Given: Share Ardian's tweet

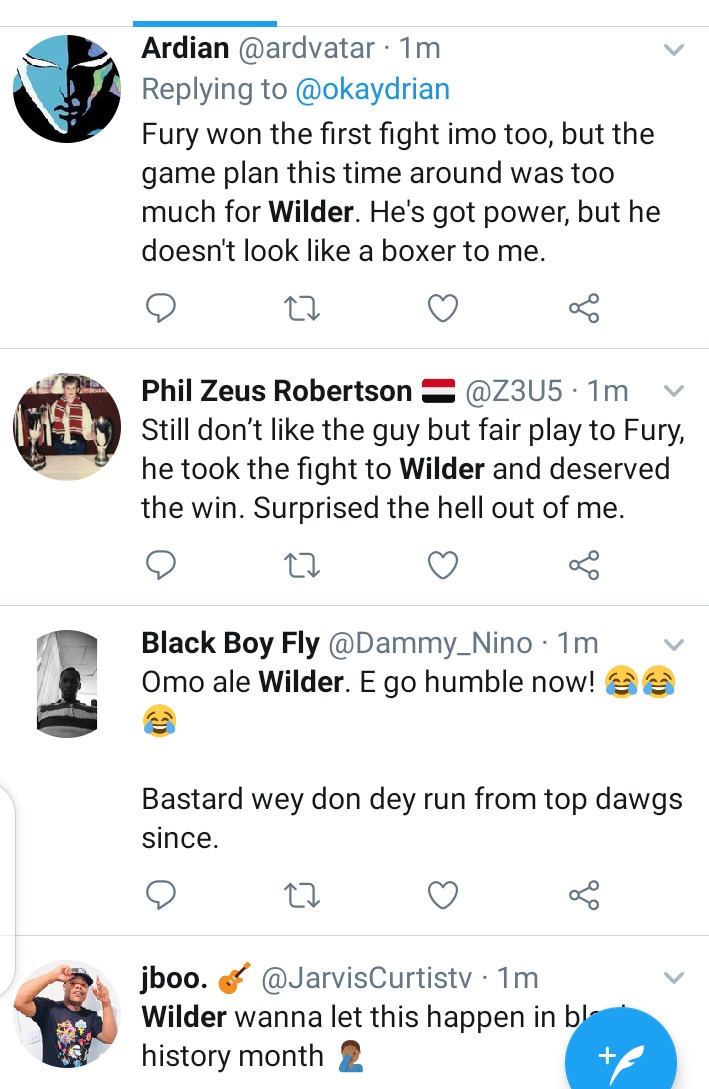Looking at the screenshot, I should point(584,309).
